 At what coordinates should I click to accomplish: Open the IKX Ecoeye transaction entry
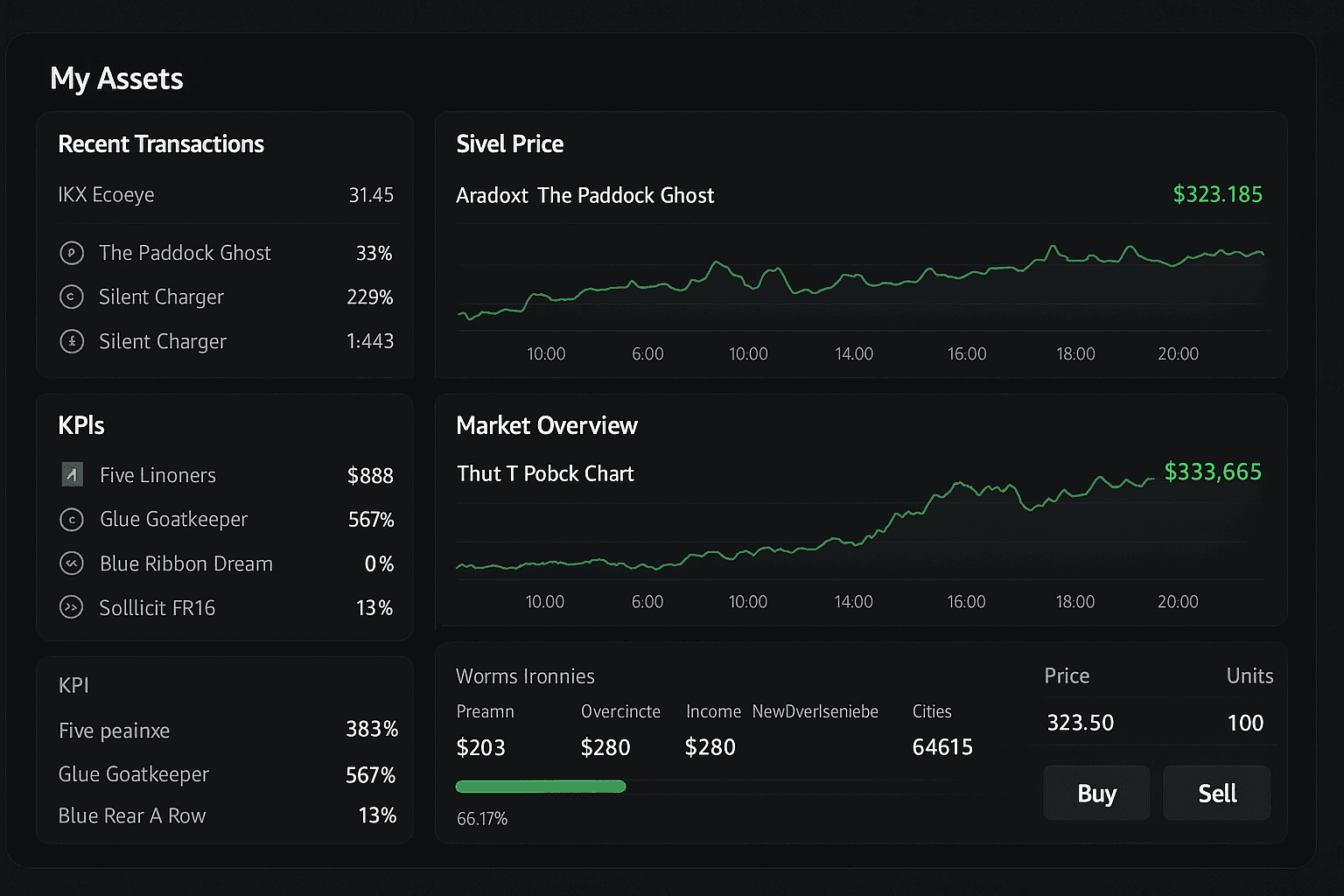point(106,195)
